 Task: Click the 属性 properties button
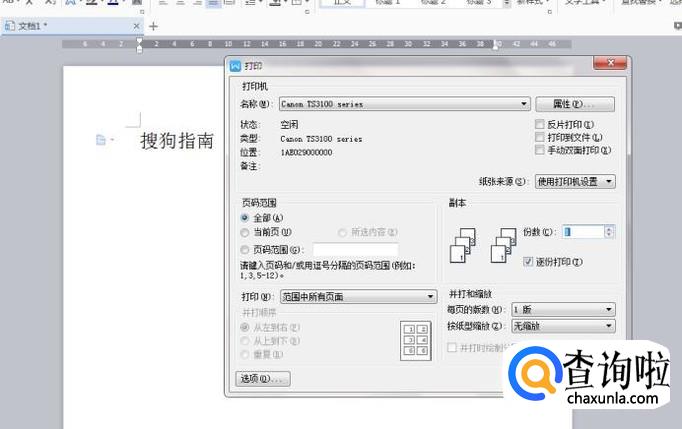tap(575, 104)
